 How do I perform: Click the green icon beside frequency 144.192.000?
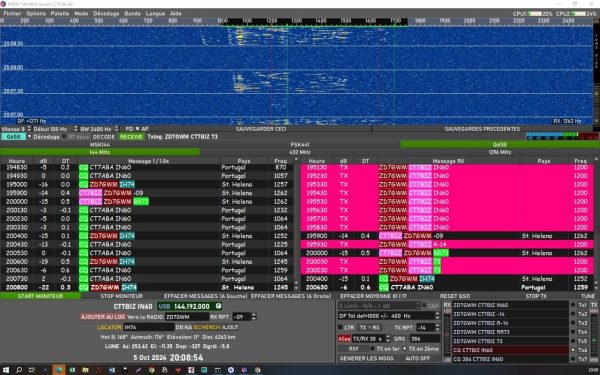point(218,306)
